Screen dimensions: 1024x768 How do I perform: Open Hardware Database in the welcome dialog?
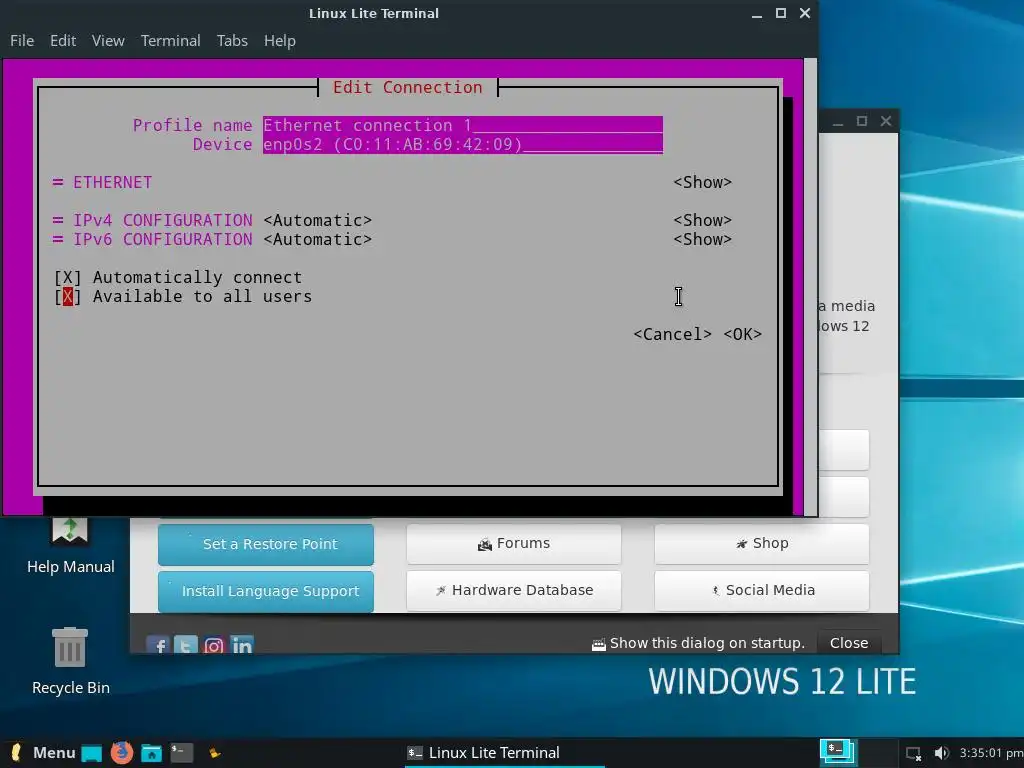click(513, 590)
